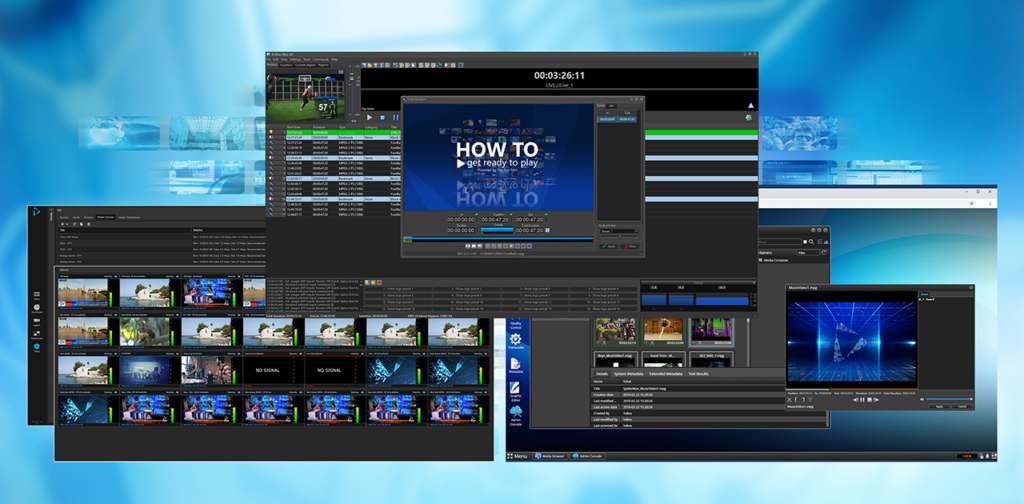Viewport: 1024px width, 504px height.
Task: Click the Out timecode field in Trim Window
Action: [530, 220]
